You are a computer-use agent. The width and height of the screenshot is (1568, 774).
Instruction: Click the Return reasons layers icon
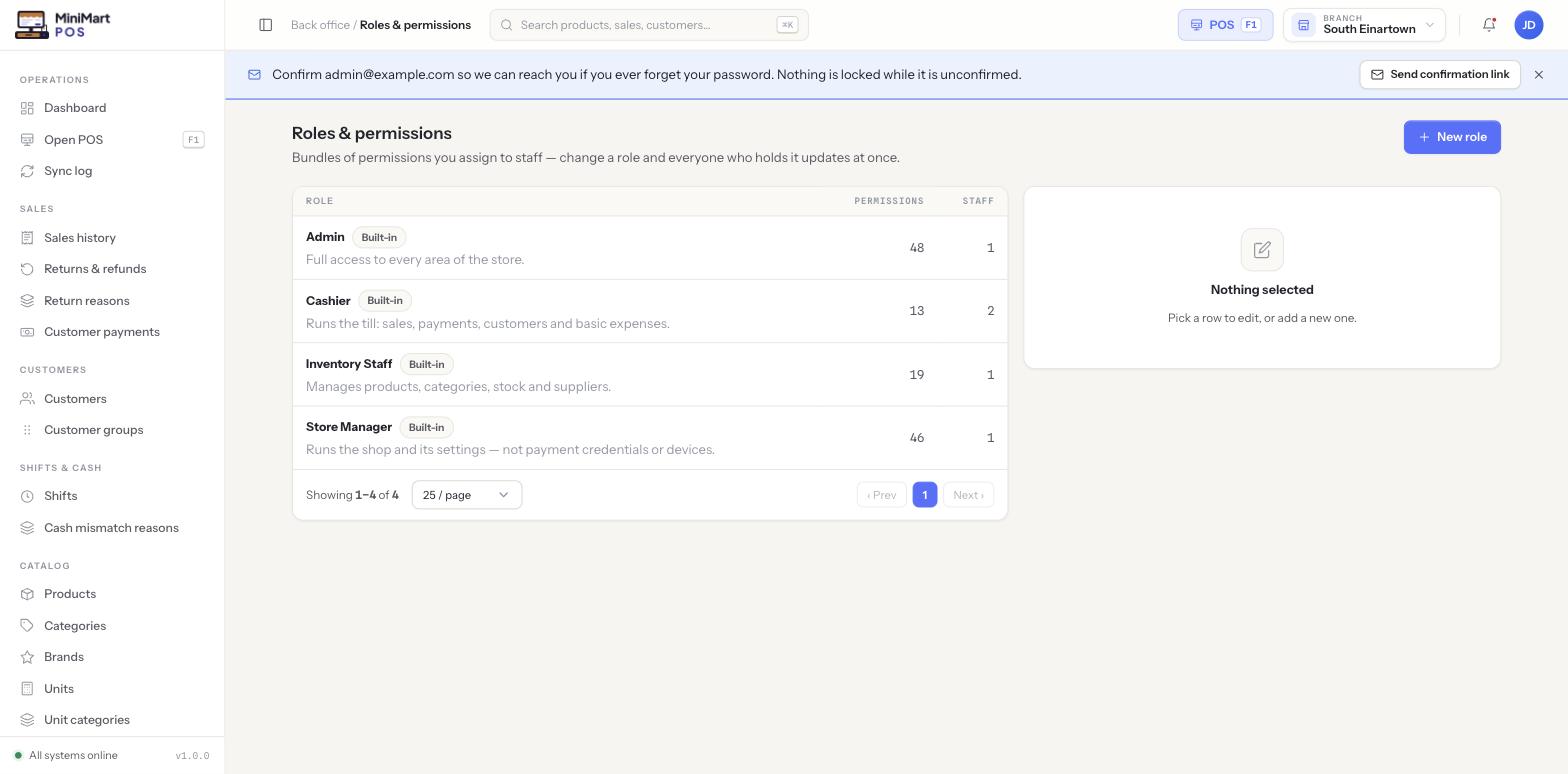tap(27, 301)
